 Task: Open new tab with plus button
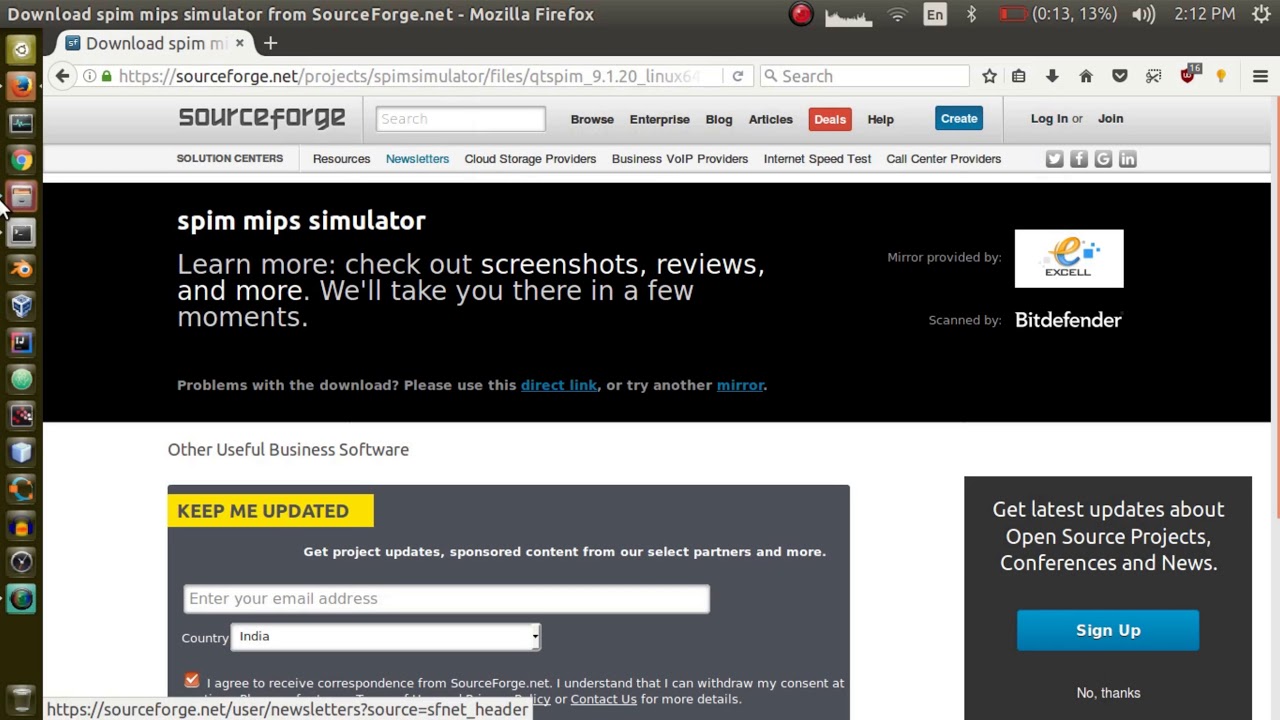[x=270, y=43]
